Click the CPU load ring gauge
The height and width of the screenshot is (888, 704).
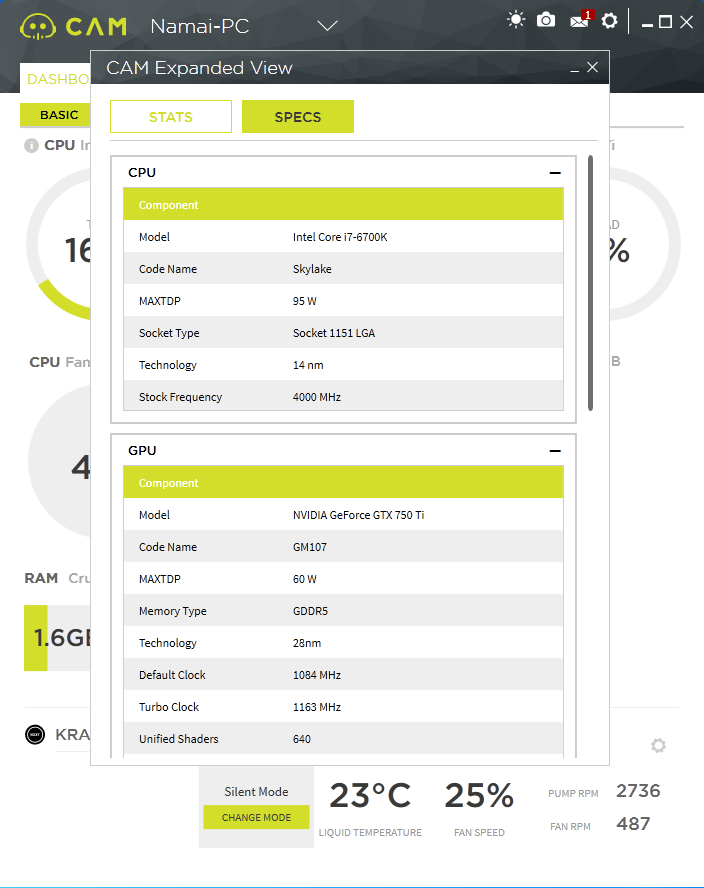59,245
